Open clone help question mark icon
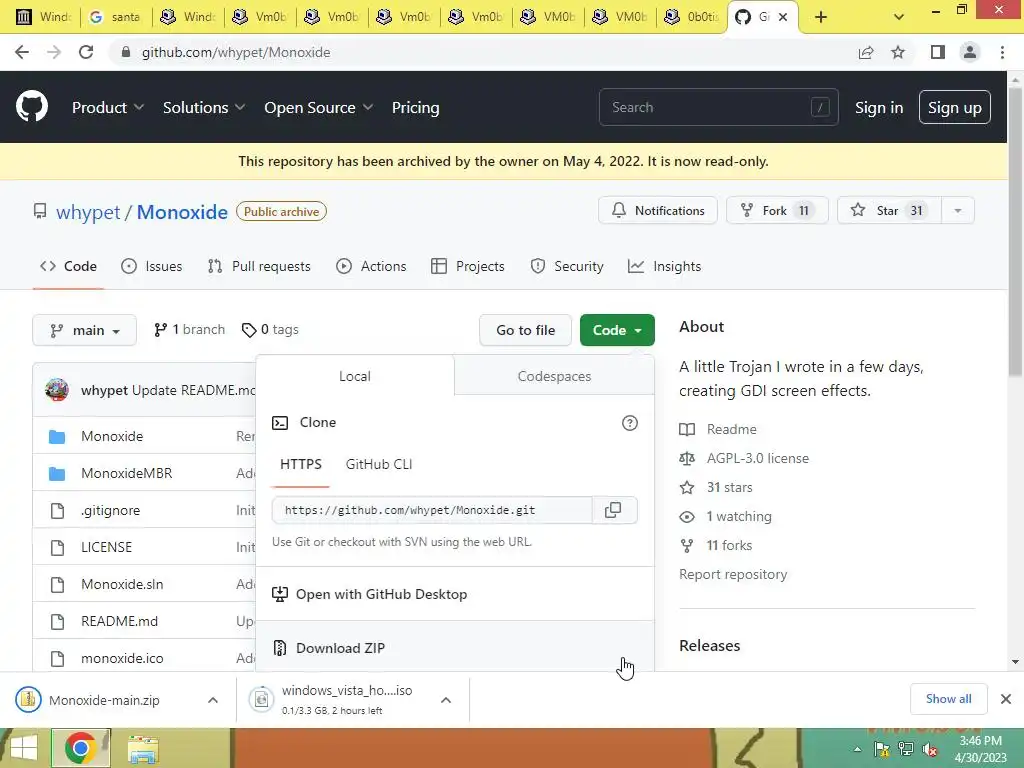The height and width of the screenshot is (768, 1024). (x=630, y=423)
